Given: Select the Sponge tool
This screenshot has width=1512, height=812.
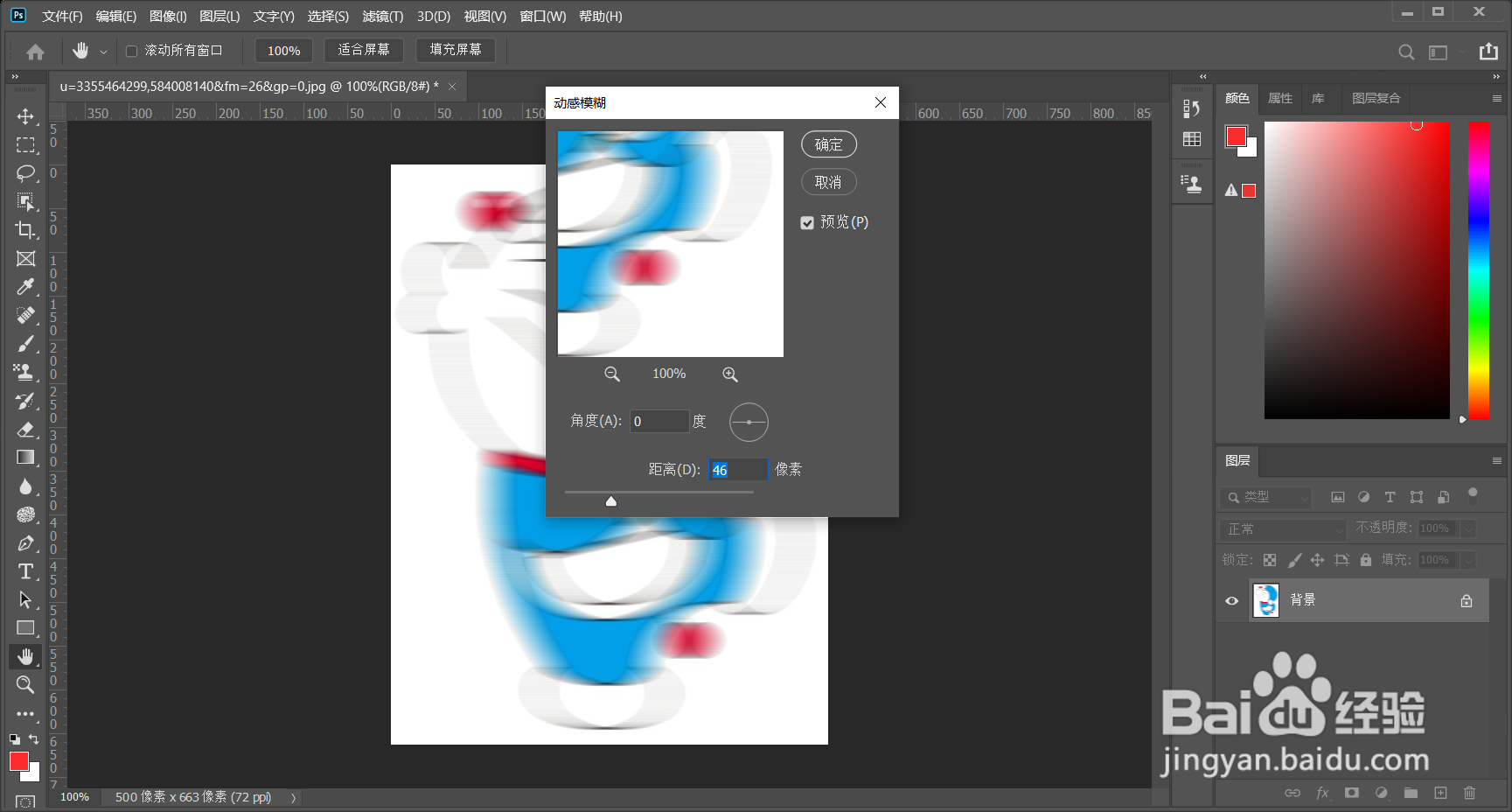Looking at the screenshot, I should point(25,514).
